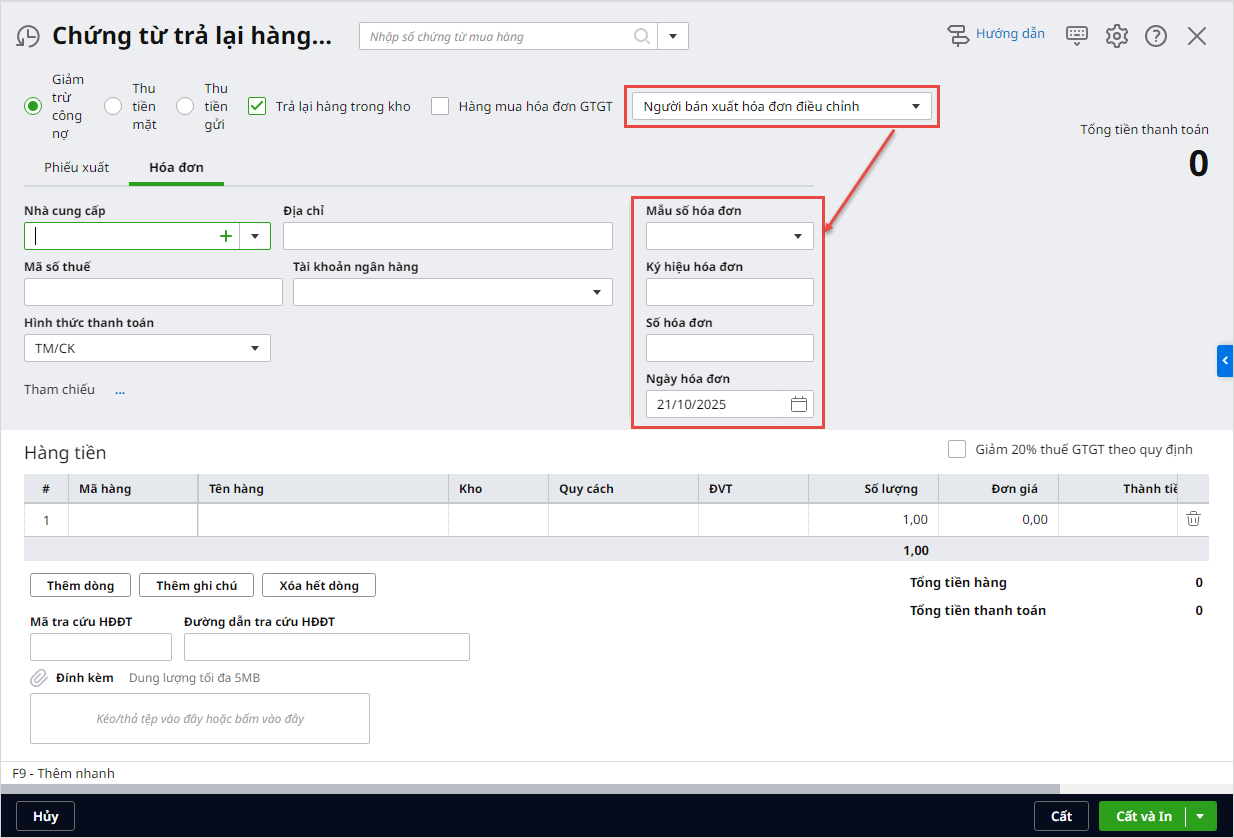Enable Giảm 20% thuế GTGT checkbox
1234x838 pixels.
[957, 449]
